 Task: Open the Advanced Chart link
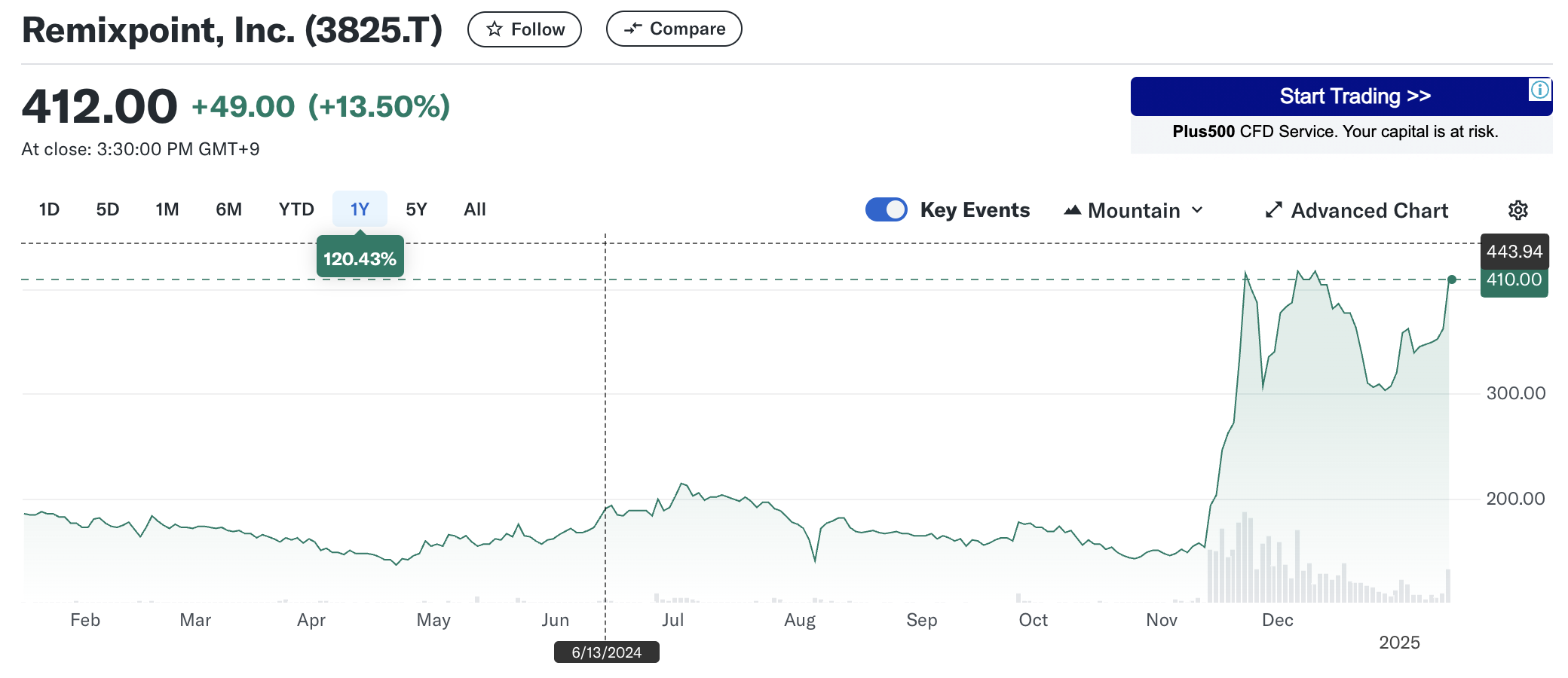1357,210
